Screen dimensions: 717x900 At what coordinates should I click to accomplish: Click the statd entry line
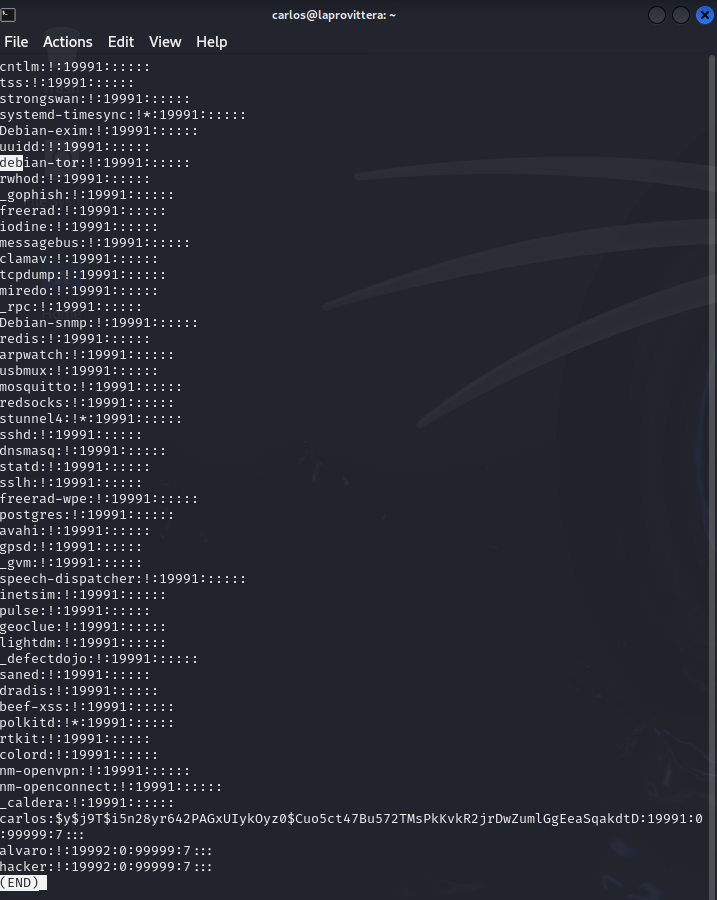tap(75, 467)
